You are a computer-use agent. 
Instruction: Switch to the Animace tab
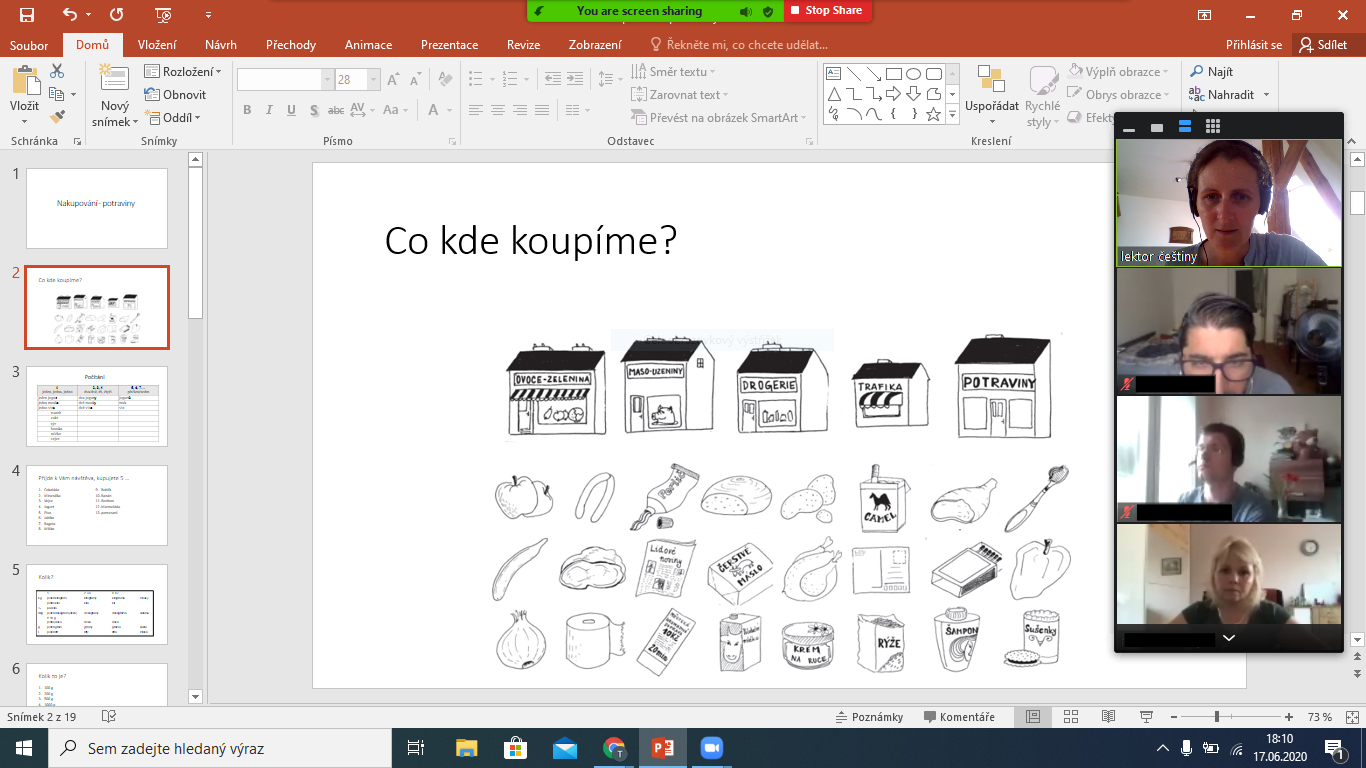pos(368,45)
